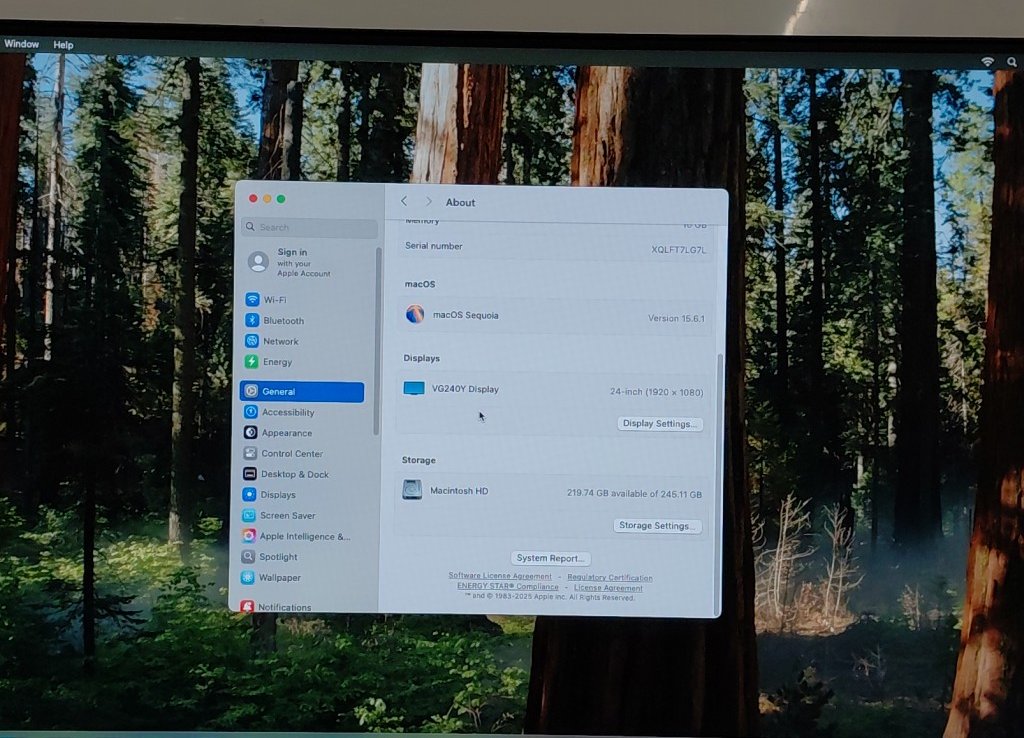Screen dimensions: 1024x738
Task: Open Display Settings
Action: pos(660,424)
